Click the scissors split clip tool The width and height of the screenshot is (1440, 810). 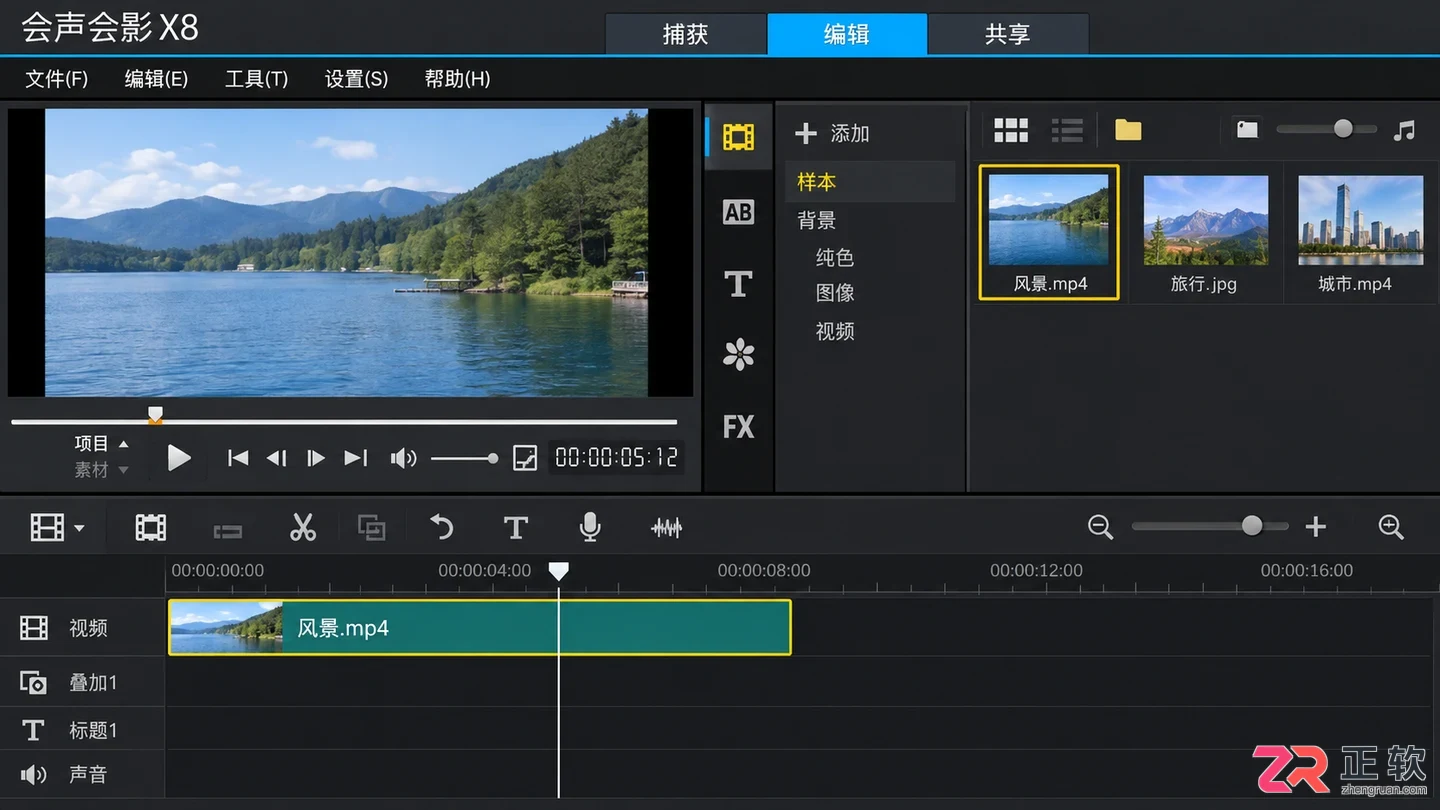[x=302, y=527]
